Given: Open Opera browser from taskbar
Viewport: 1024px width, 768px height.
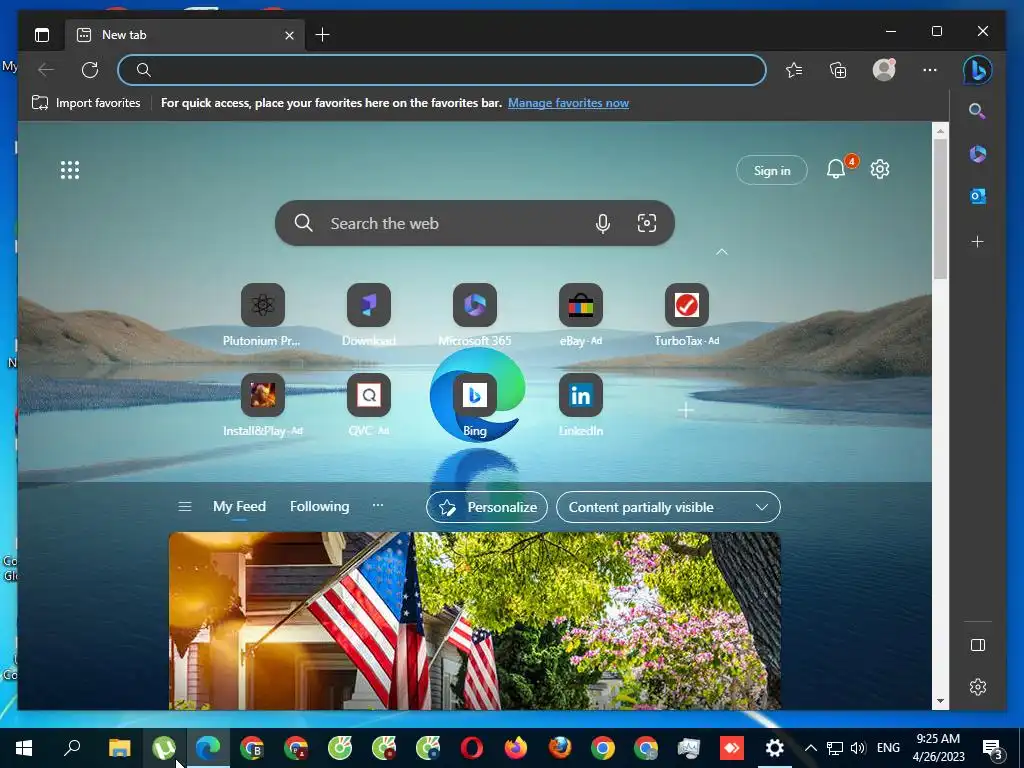Looking at the screenshot, I should tap(472, 748).
